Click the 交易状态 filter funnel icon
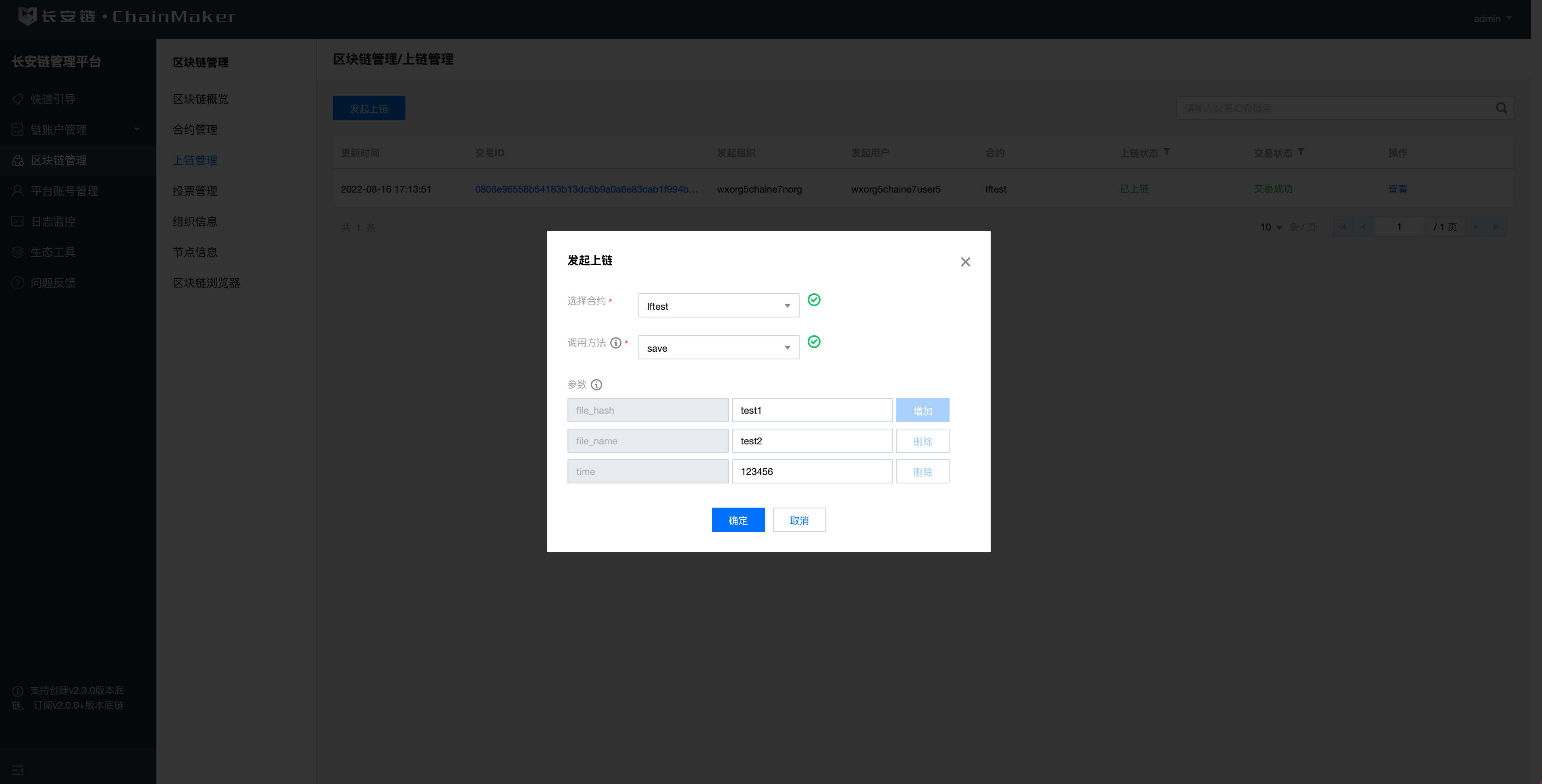Image resolution: width=1542 pixels, height=784 pixels. click(x=1301, y=152)
